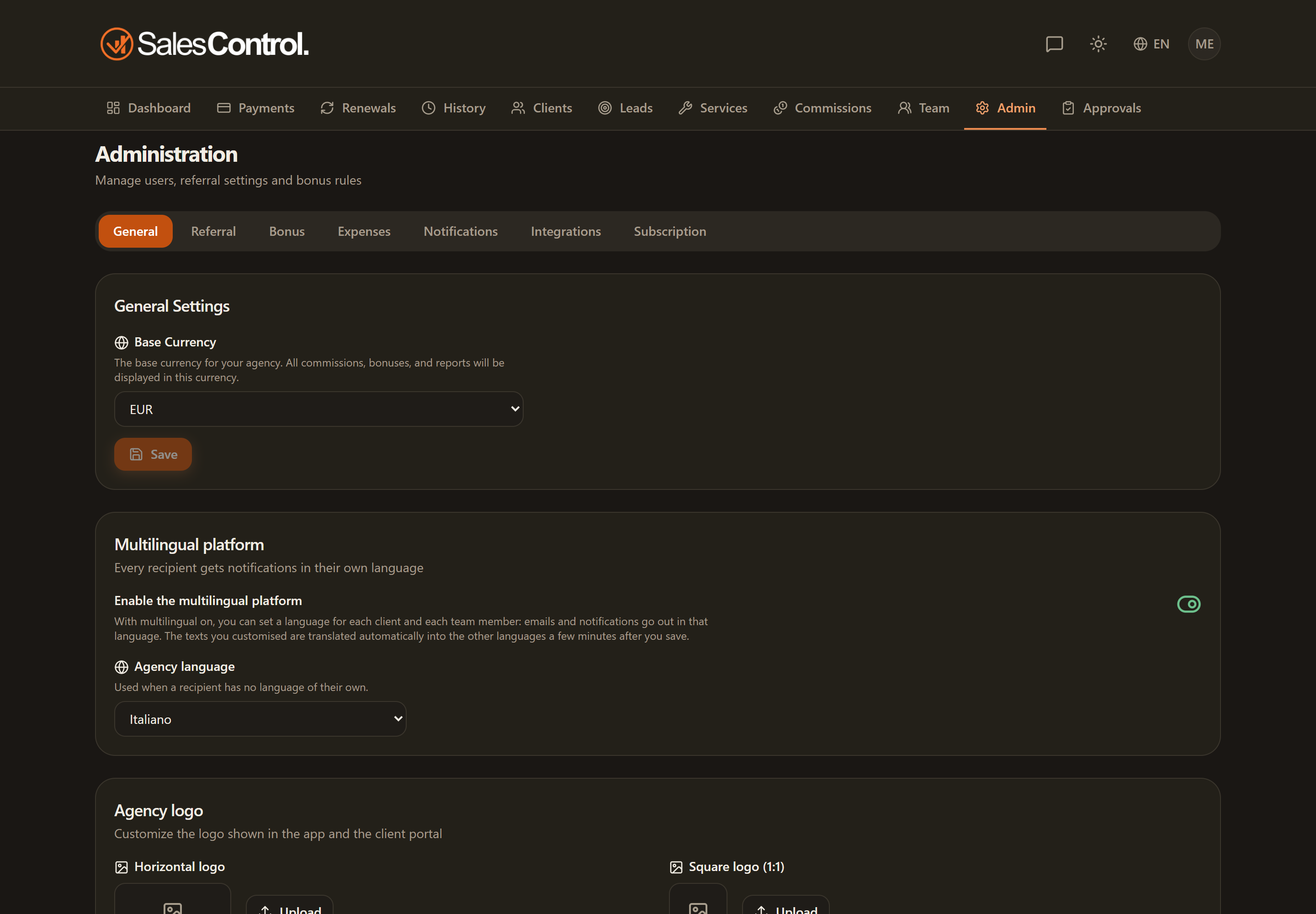Open the Team page
Viewport: 1316px width, 914px height.
click(923, 108)
